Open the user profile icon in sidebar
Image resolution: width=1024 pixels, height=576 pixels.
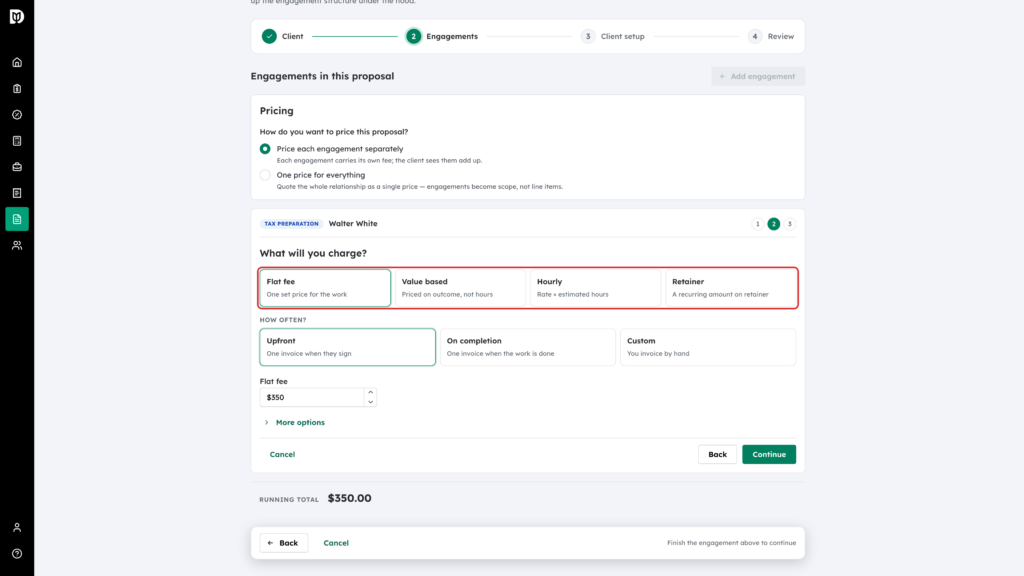click(17, 528)
